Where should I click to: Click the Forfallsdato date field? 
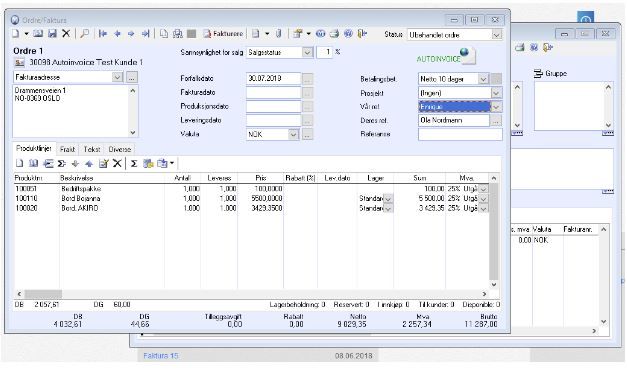[273, 78]
